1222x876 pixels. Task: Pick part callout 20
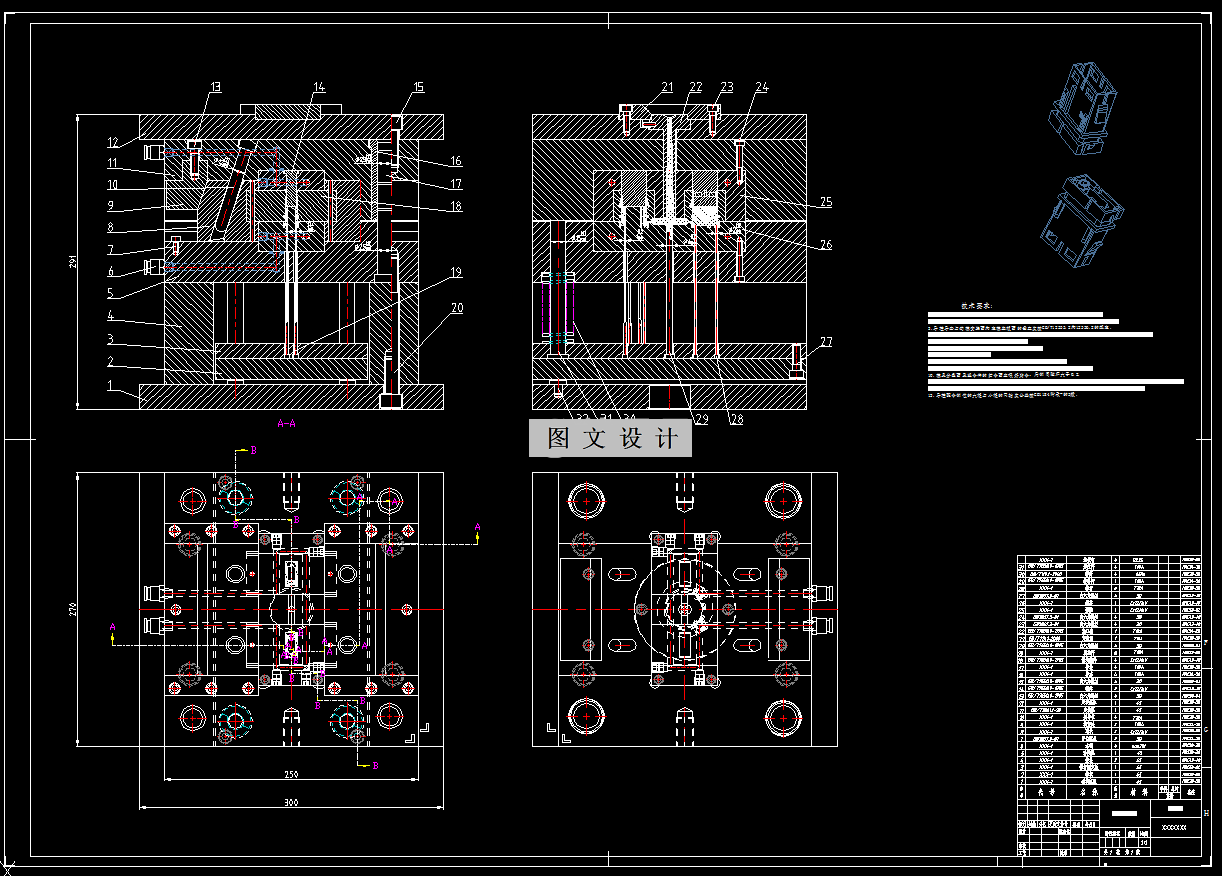pyautogui.click(x=456, y=308)
